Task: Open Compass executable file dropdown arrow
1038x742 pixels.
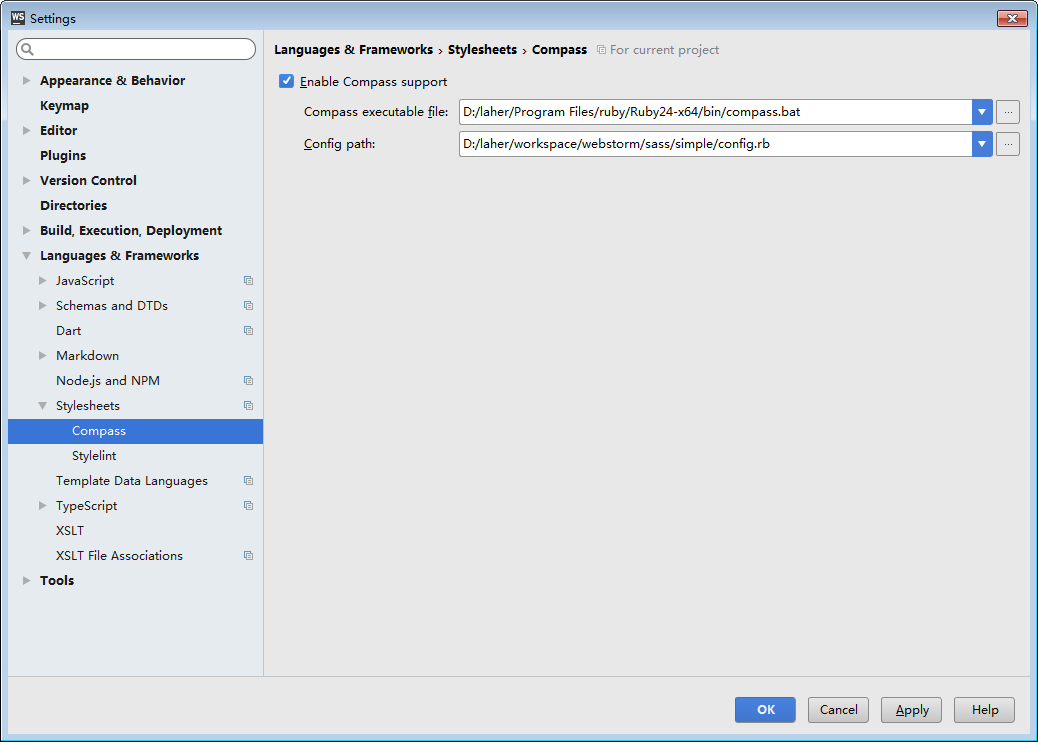Action: point(982,112)
